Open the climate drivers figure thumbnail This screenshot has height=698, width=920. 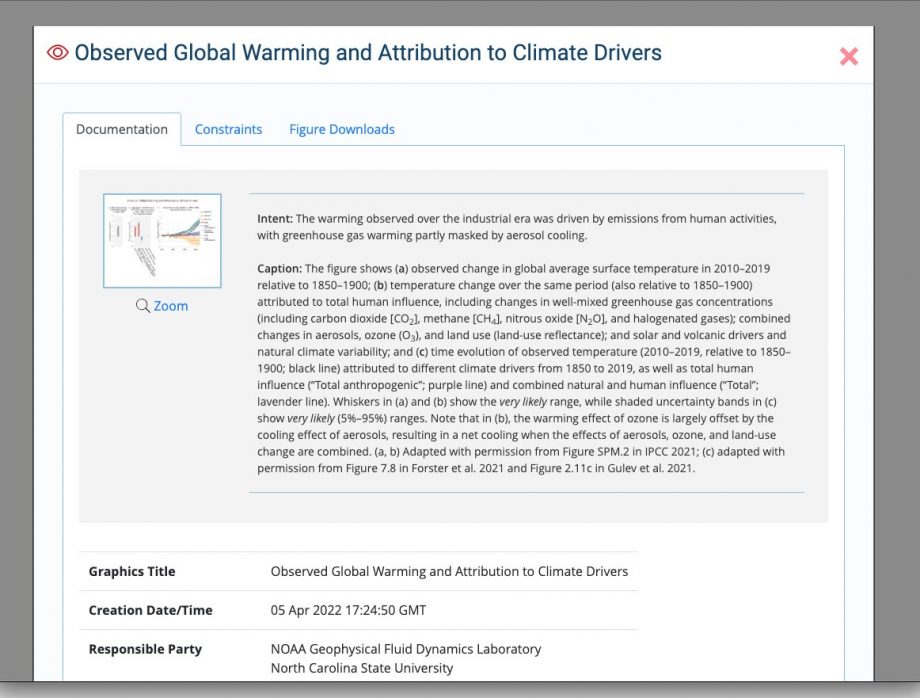[162, 240]
